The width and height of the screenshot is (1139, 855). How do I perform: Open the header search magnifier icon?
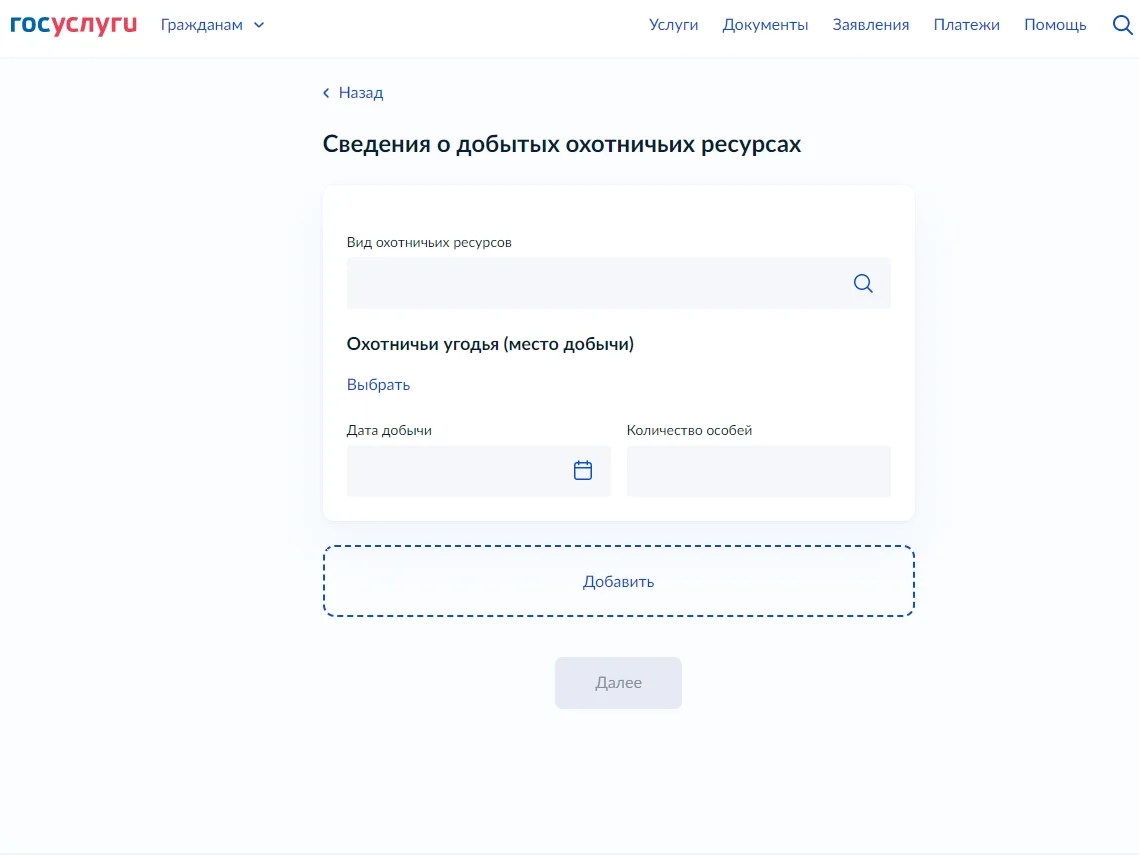point(1122,25)
